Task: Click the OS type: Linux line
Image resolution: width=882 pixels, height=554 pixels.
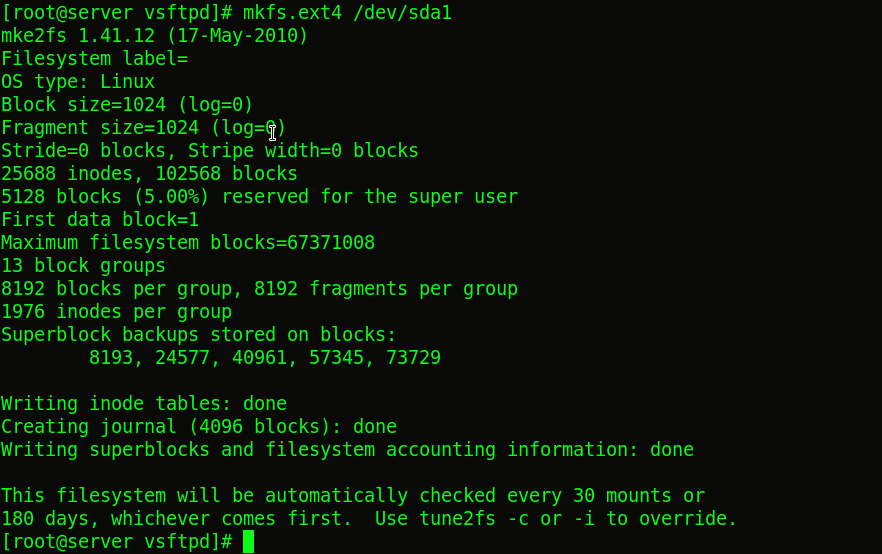Action: (x=78, y=82)
